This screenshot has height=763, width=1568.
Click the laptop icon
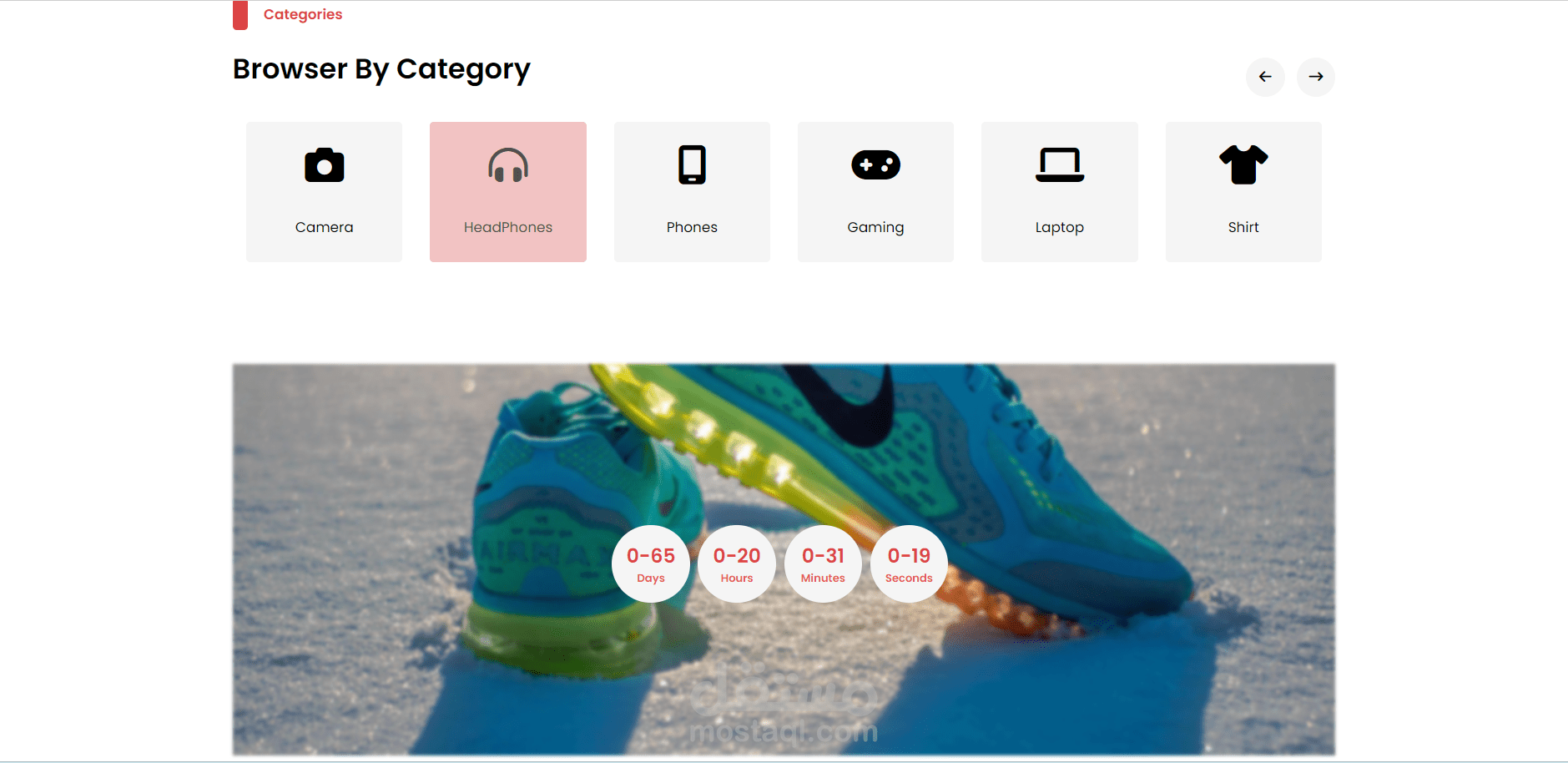click(1060, 164)
